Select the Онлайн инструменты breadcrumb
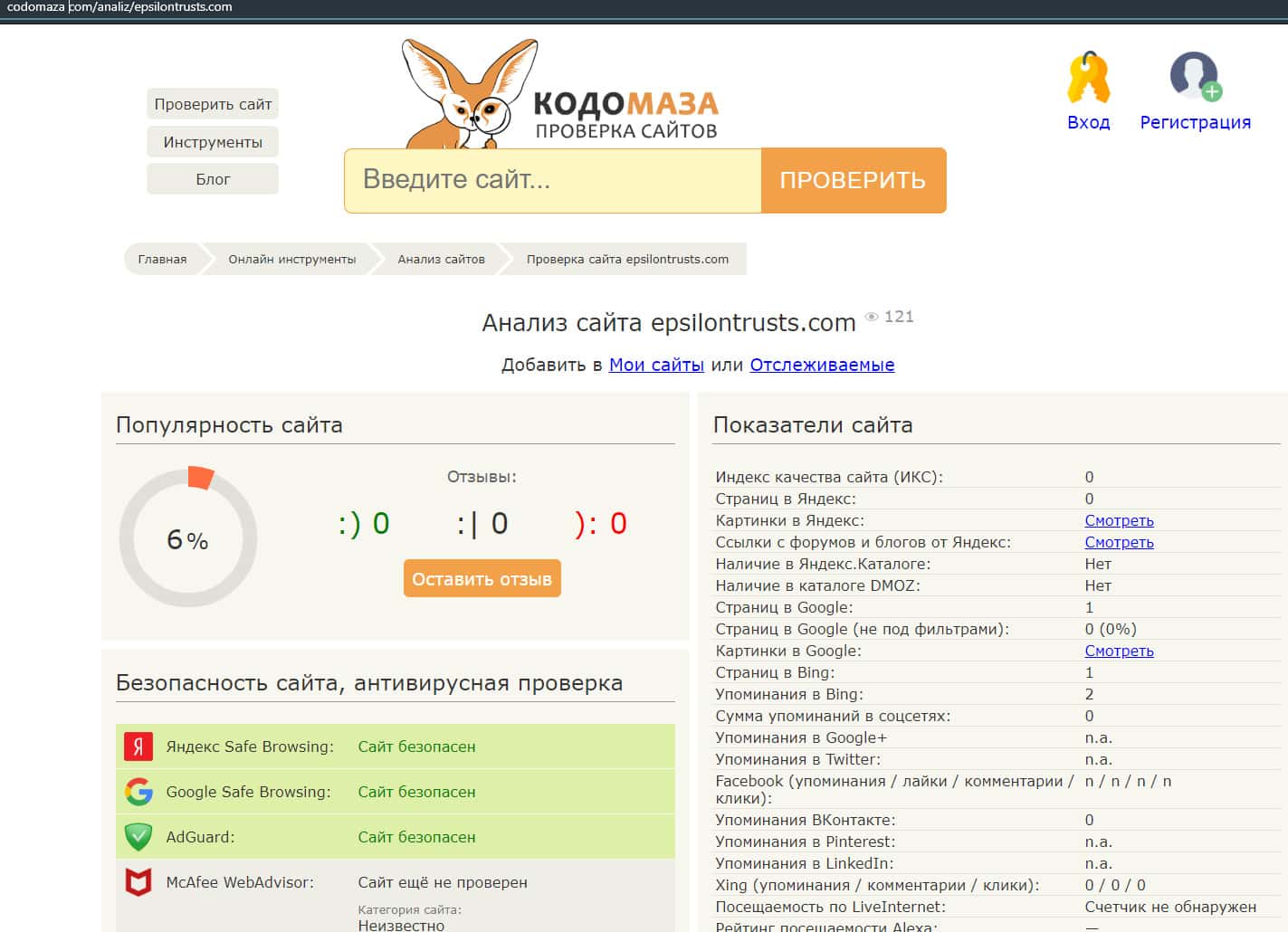The image size is (1288, 932). click(x=291, y=259)
